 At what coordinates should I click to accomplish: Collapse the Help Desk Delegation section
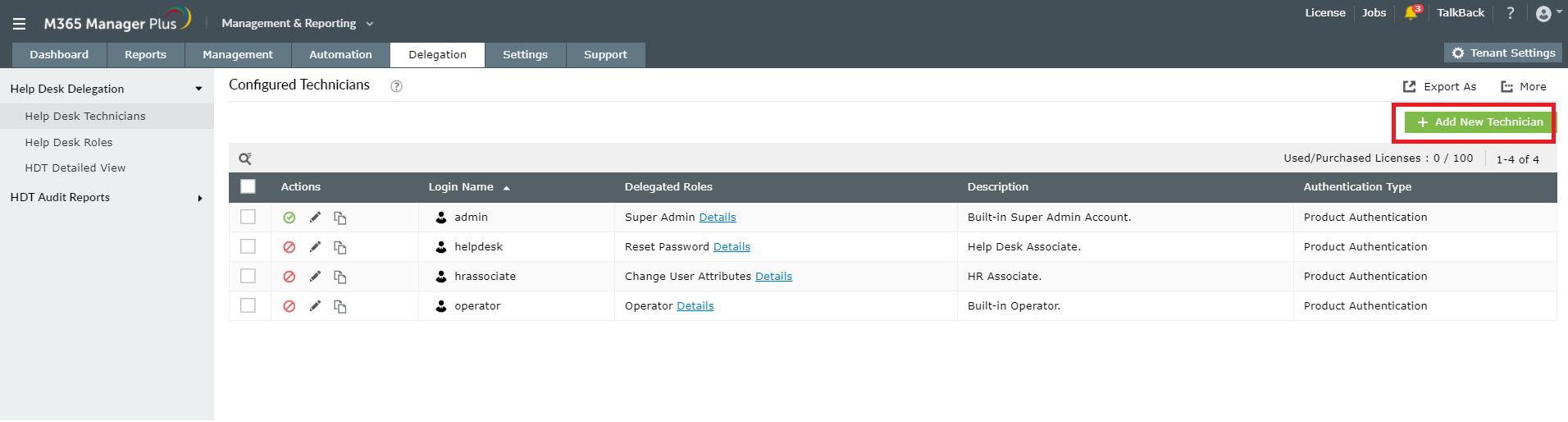[x=198, y=89]
